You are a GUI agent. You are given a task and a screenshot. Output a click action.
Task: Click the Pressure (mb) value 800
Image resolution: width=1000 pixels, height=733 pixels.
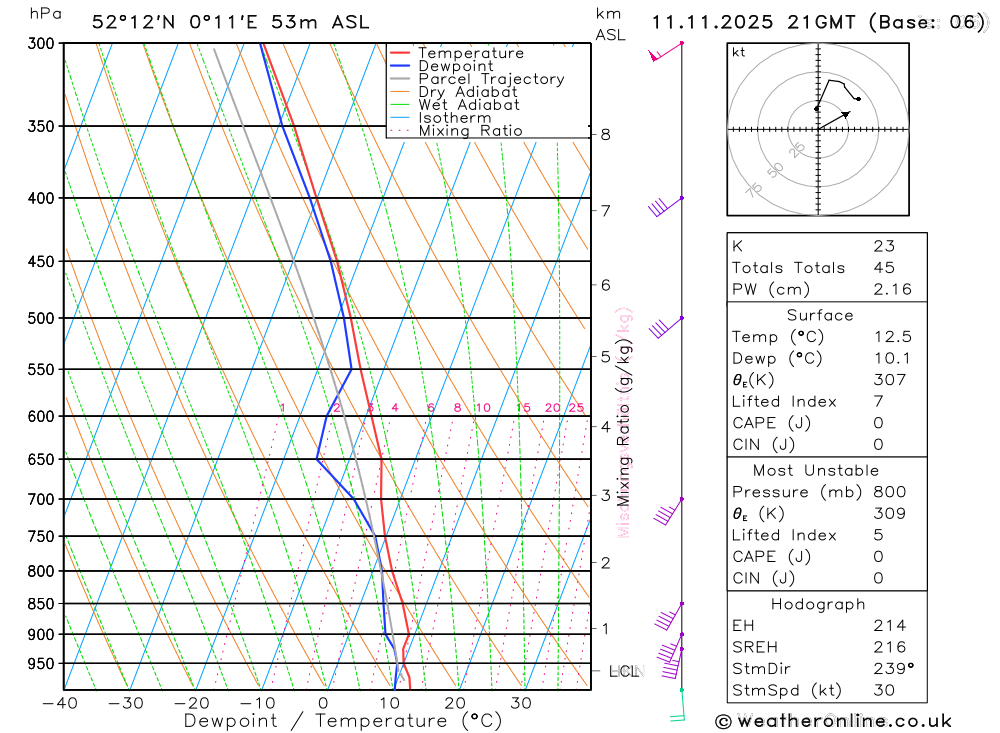click(889, 492)
